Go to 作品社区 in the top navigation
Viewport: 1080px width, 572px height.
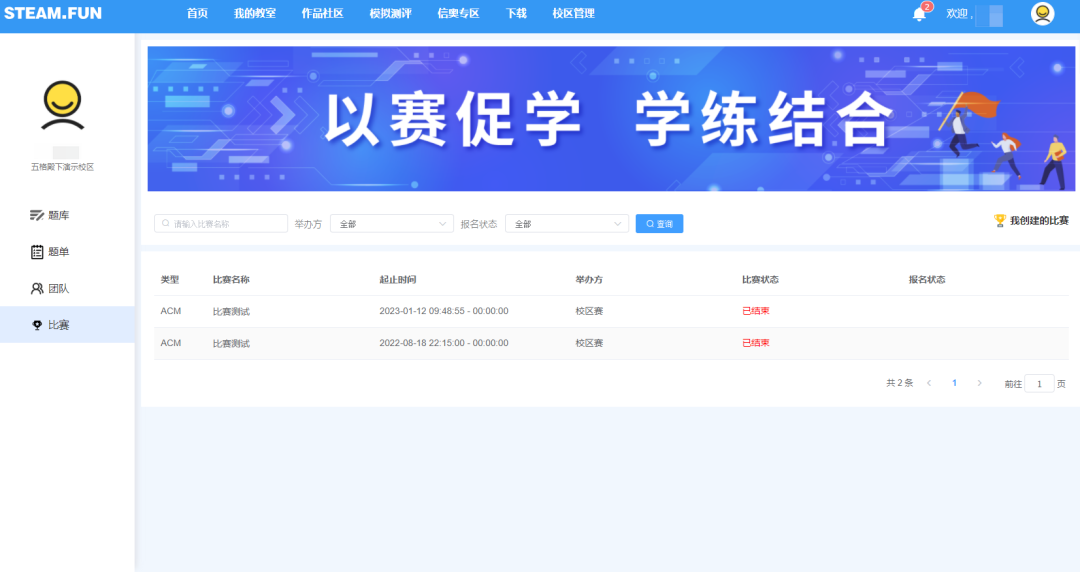[x=322, y=14]
